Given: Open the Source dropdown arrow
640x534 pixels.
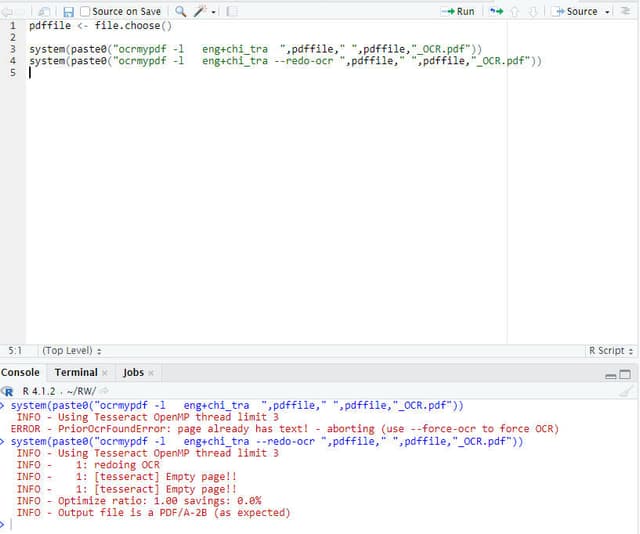Looking at the screenshot, I should (608, 12).
